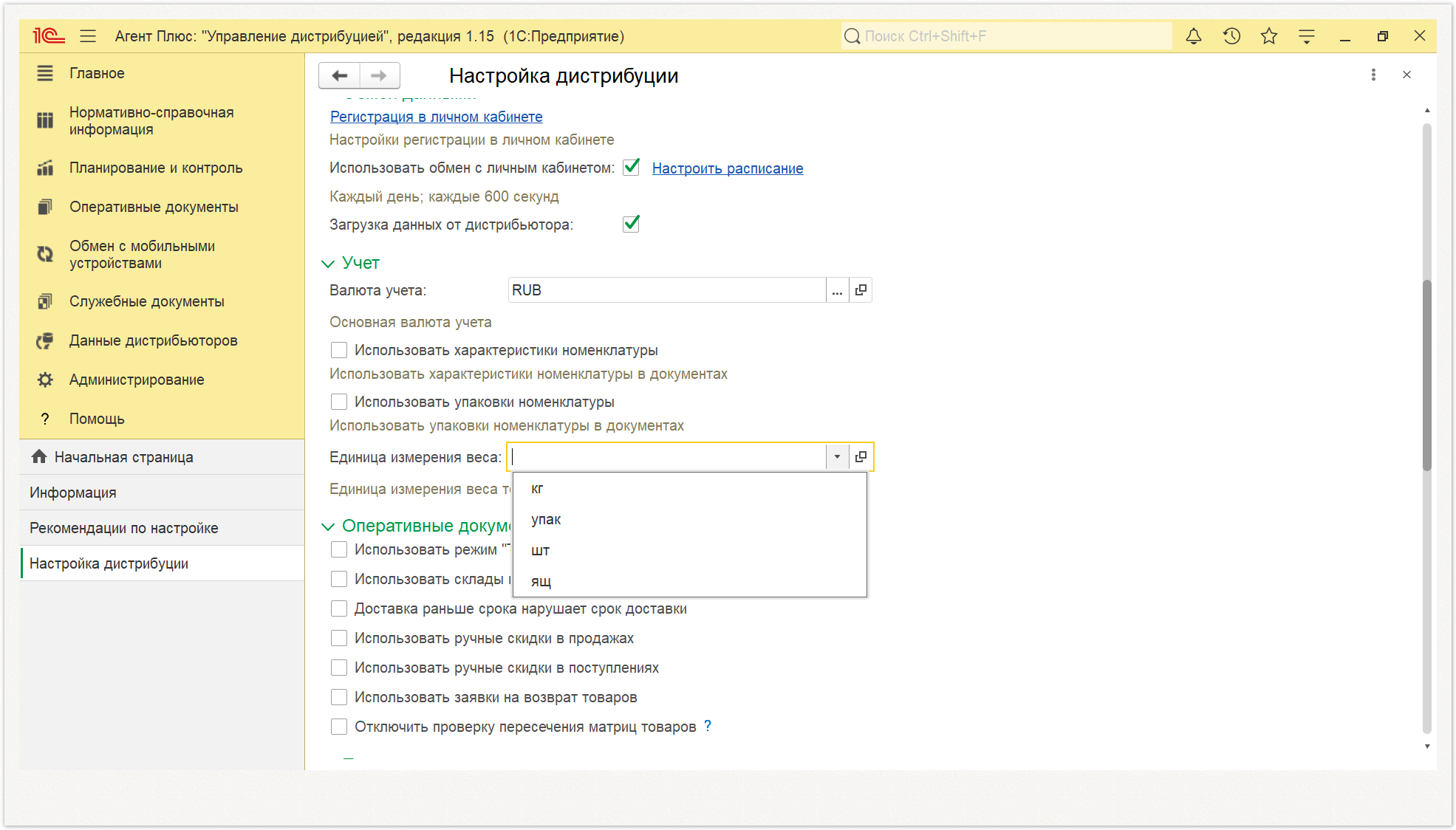Click the vertical scrollbar thumb
The height and width of the screenshot is (830, 1456).
[x=1427, y=374]
